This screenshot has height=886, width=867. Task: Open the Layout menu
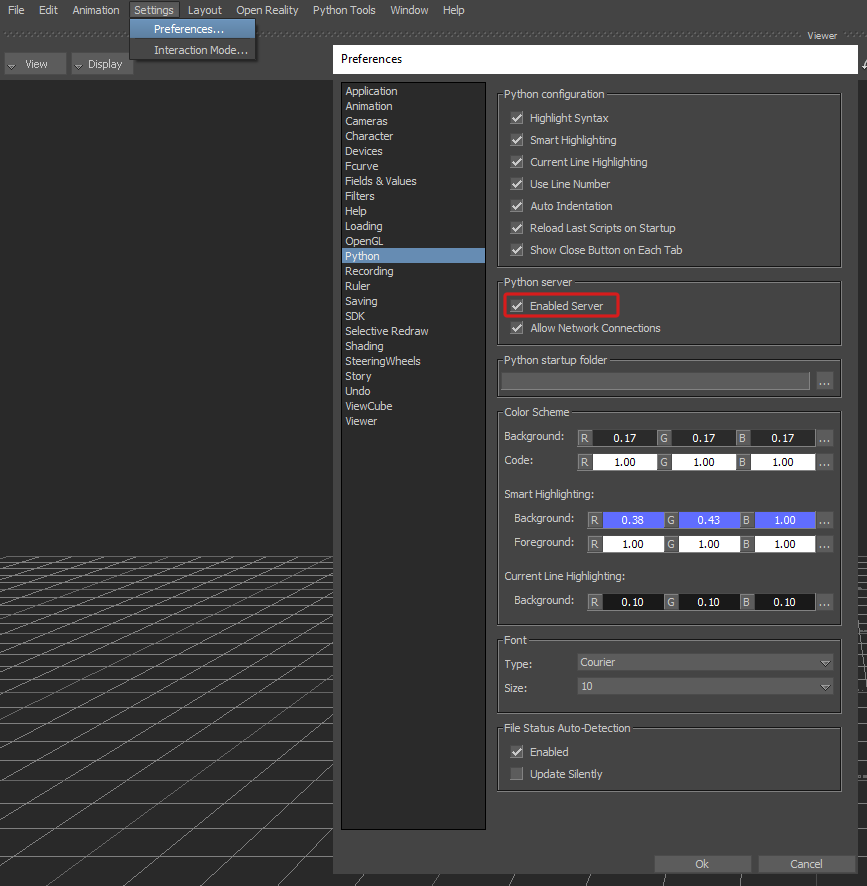205,10
